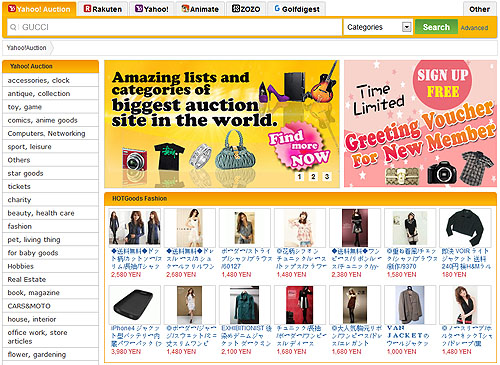The width and height of the screenshot is (500, 365).
Task: Click the 3,980 YEN price text
Action: point(126,352)
